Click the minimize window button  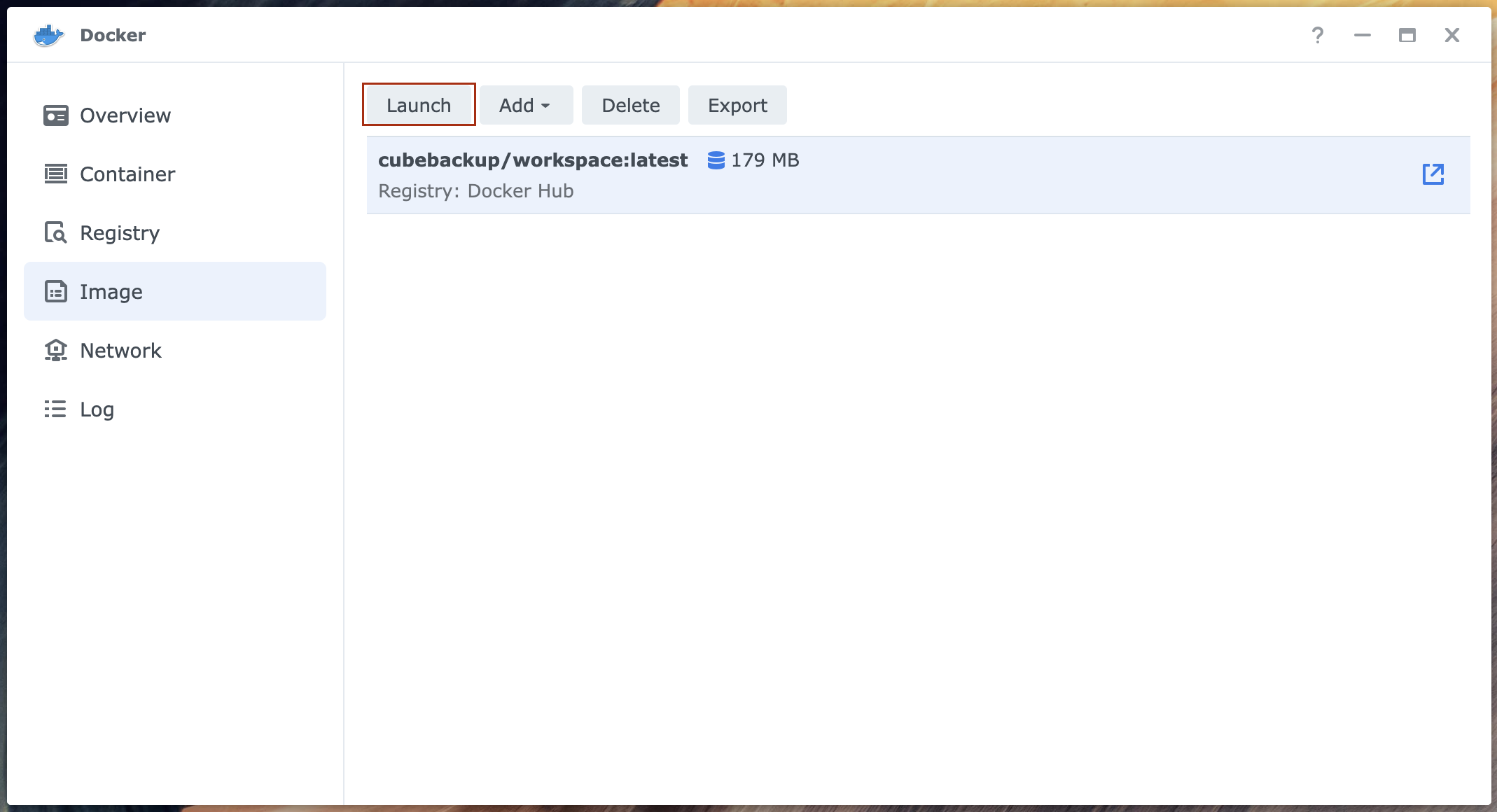(x=1362, y=35)
